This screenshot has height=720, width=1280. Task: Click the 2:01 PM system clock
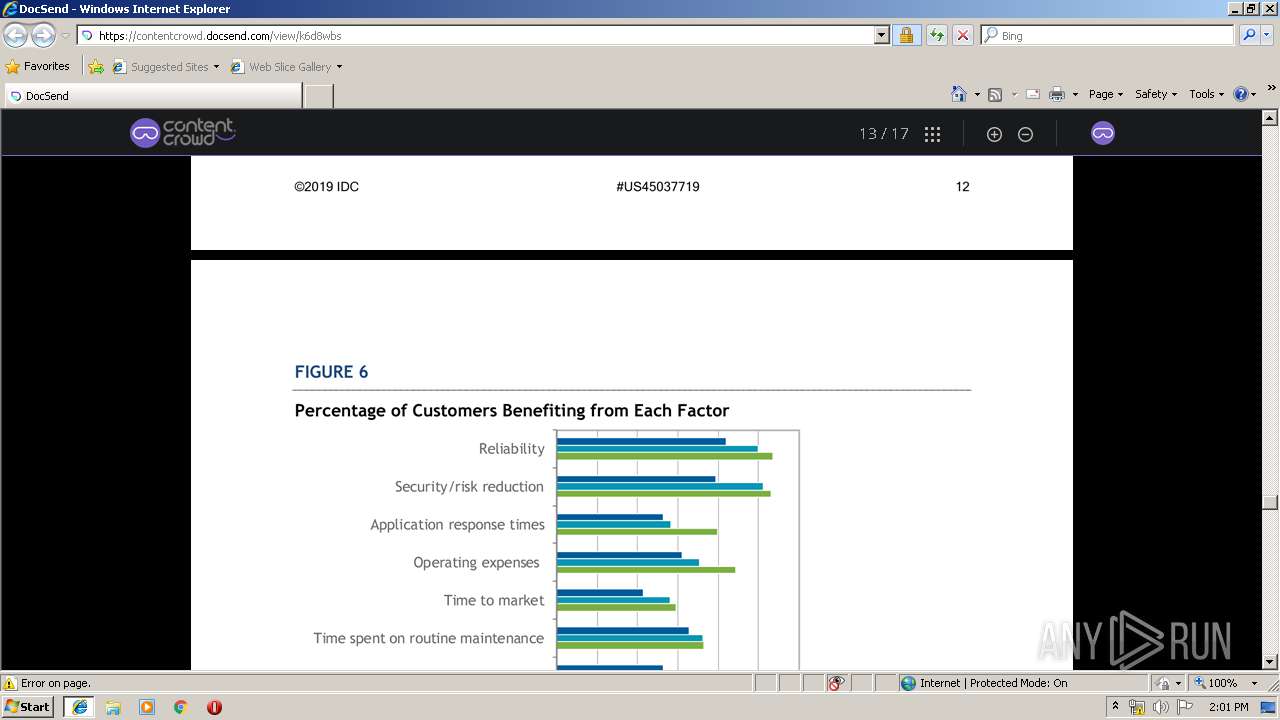tap(1229, 707)
